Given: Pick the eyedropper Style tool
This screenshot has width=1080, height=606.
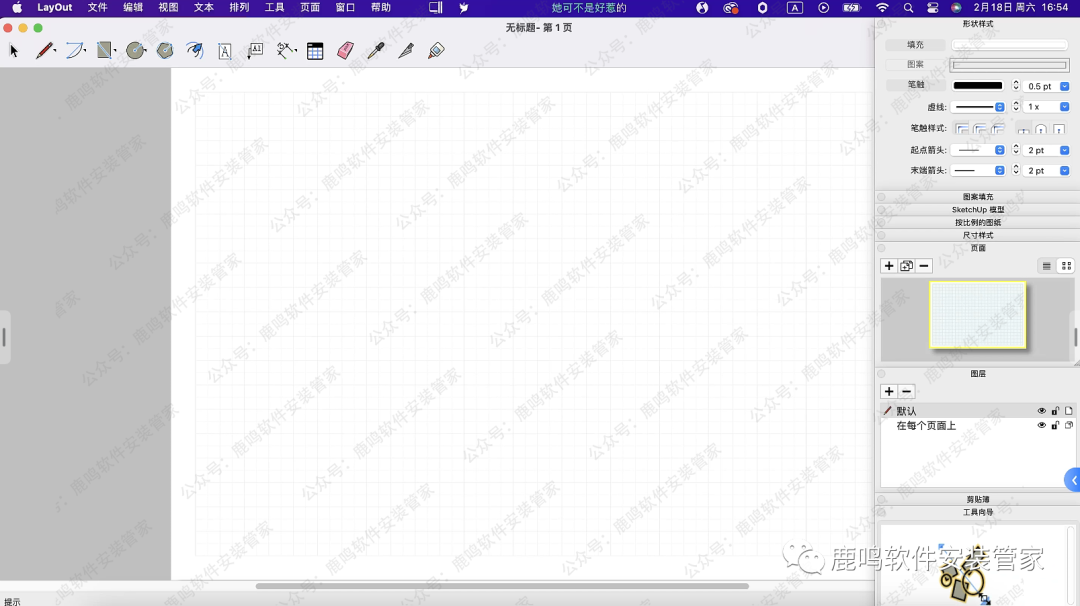Looking at the screenshot, I should tap(375, 51).
